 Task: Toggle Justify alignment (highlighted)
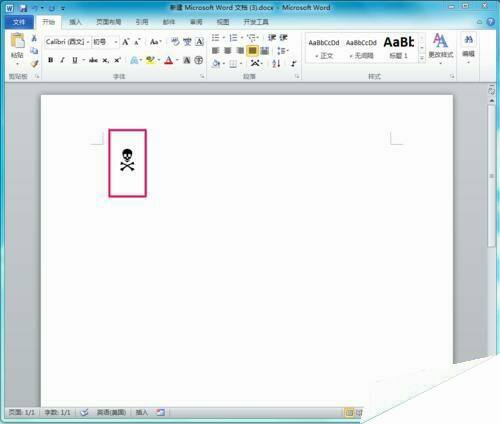253,51
